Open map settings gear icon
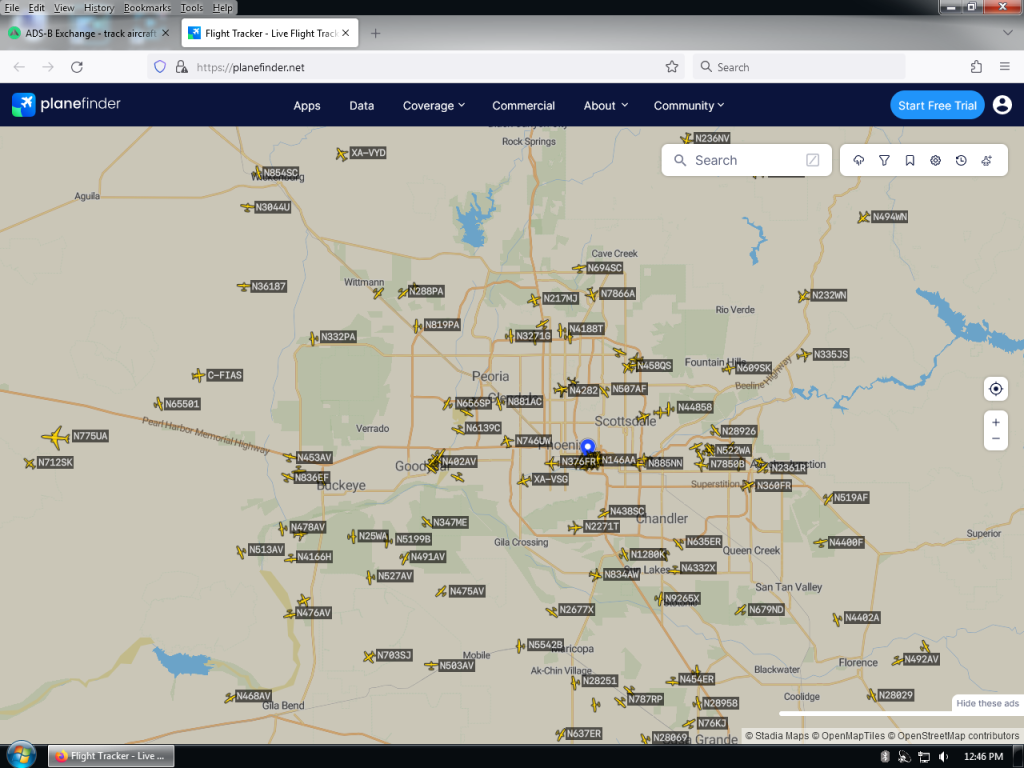 click(x=935, y=160)
